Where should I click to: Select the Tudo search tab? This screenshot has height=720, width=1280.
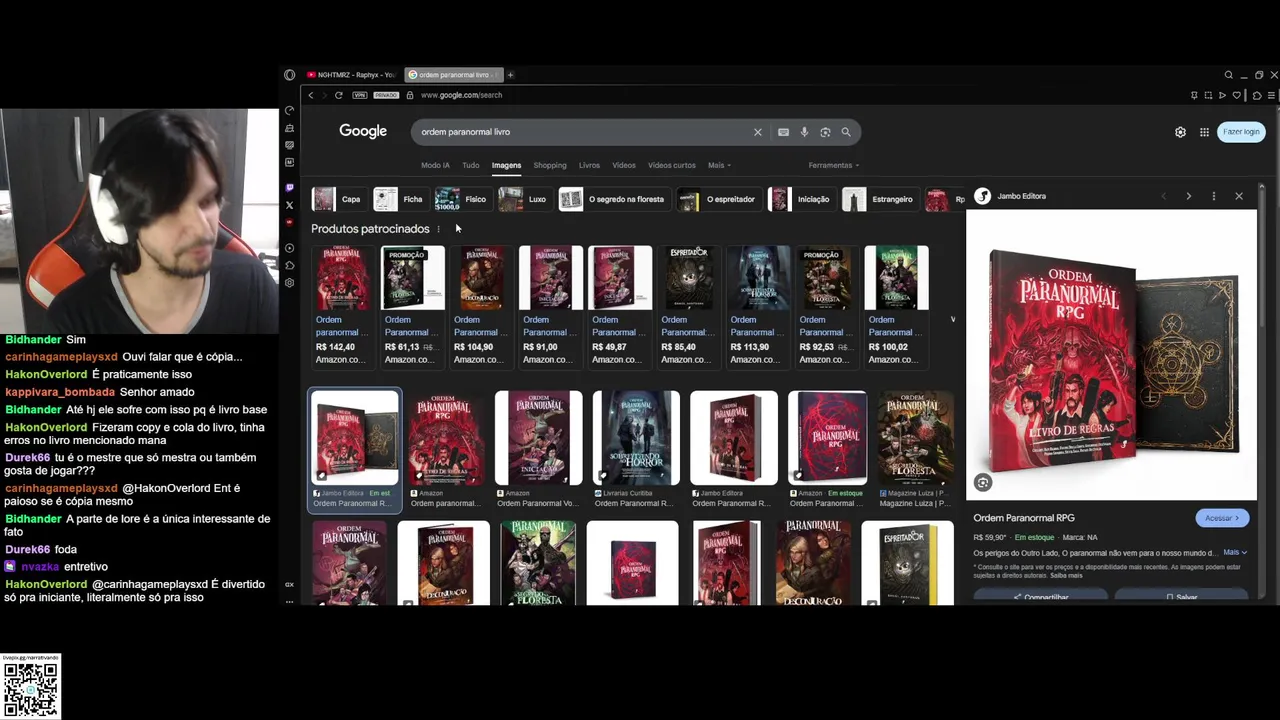click(470, 165)
